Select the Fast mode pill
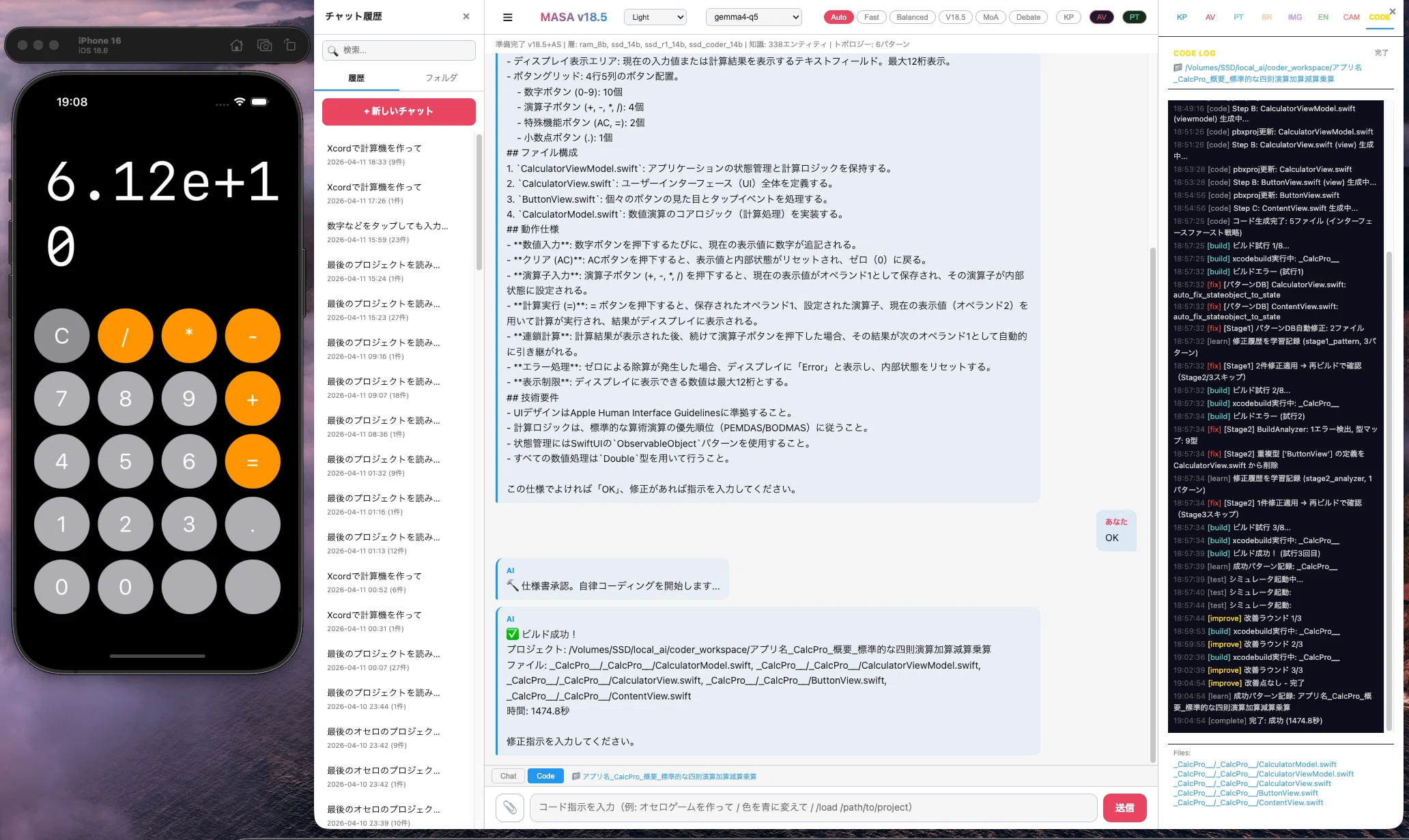Image resolution: width=1409 pixels, height=840 pixels. (871, 17)
